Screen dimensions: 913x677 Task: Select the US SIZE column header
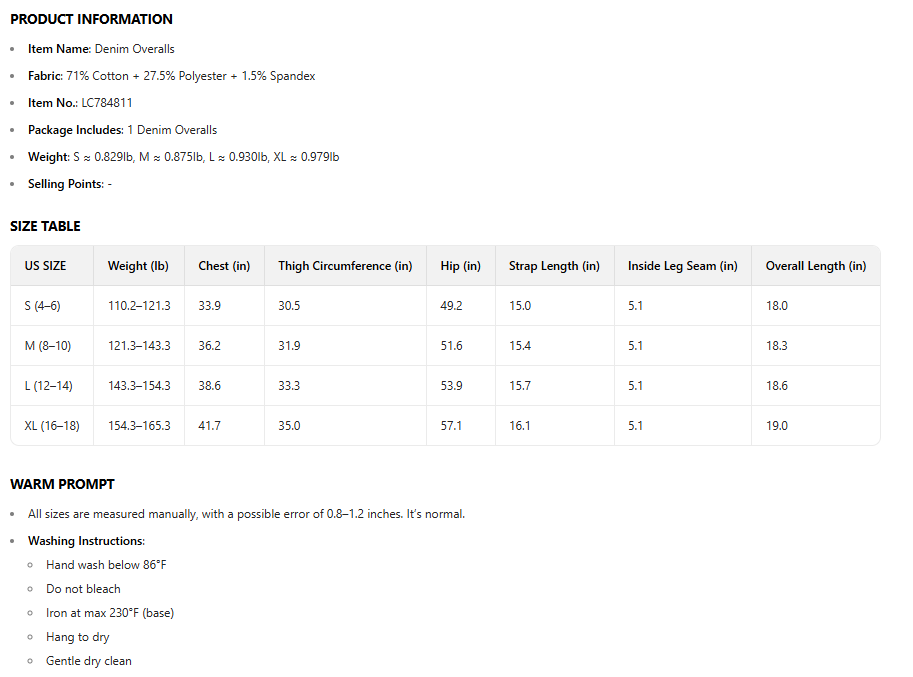[46, 266]
